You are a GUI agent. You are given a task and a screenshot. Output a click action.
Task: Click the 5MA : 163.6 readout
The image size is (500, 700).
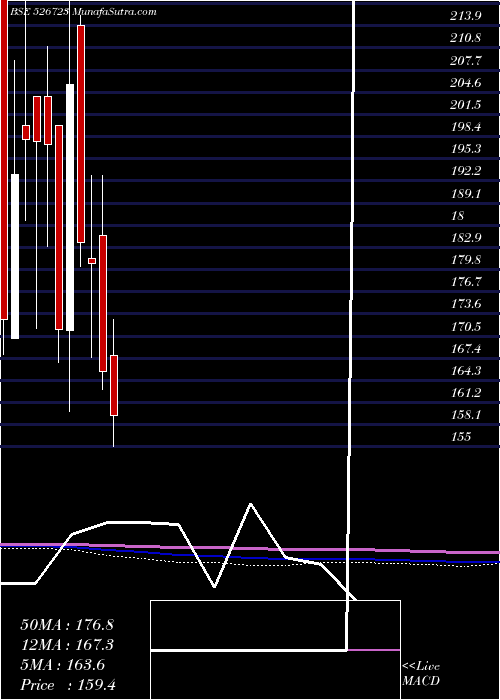62,665
